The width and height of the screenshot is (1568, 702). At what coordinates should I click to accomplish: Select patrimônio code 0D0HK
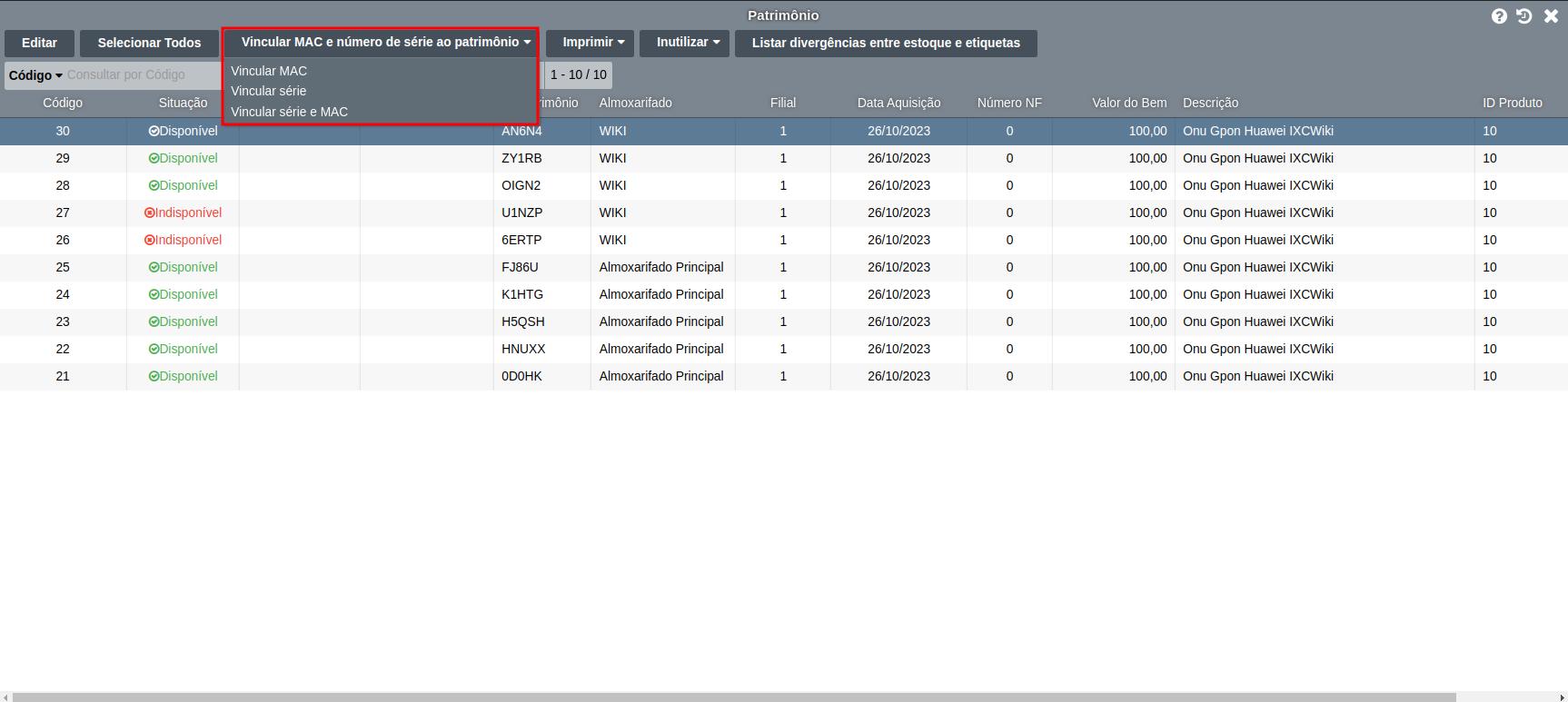(x=521, y=376)
